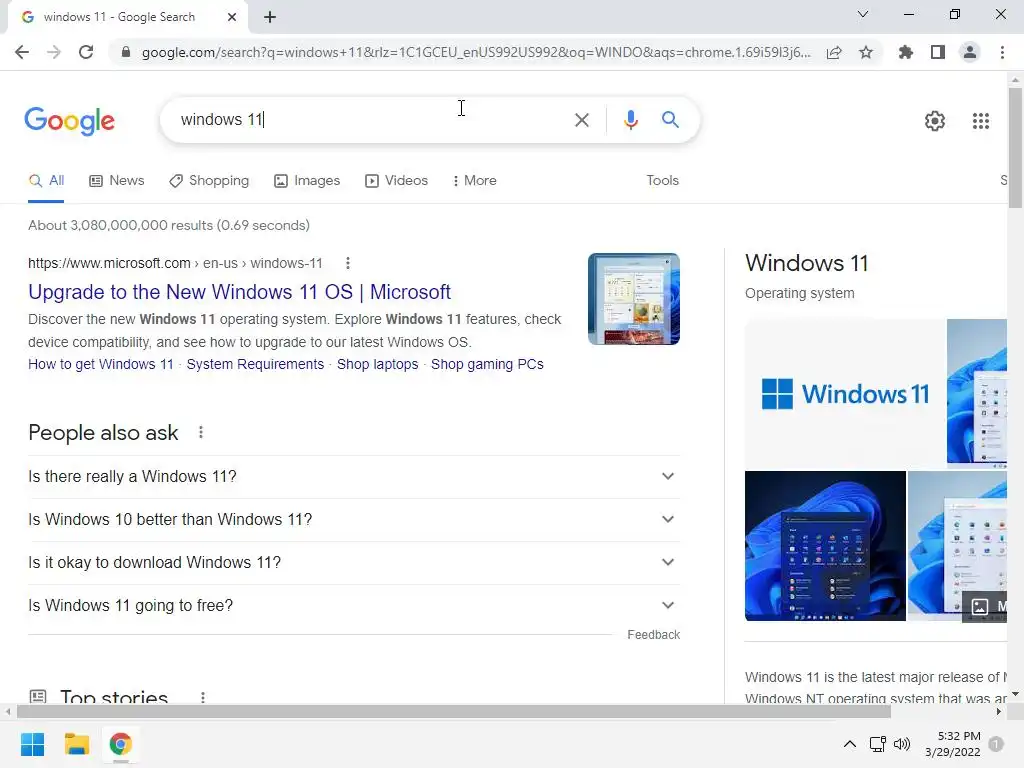Click the microsoft.com result URL breadcrumb

tap(175, 263)
